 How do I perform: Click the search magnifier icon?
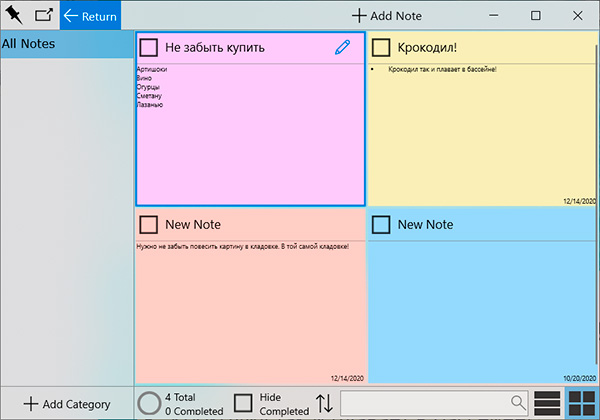(518, 402)
